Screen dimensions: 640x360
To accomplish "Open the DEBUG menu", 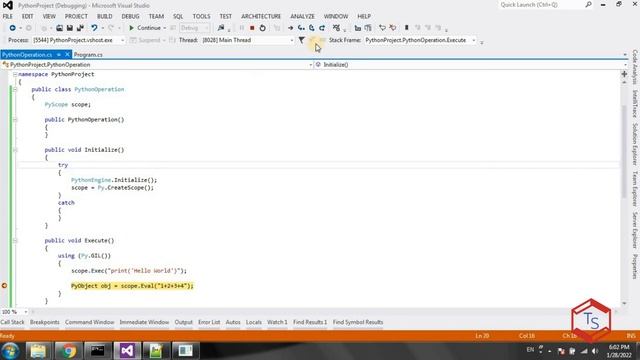I will pos(130,16).
